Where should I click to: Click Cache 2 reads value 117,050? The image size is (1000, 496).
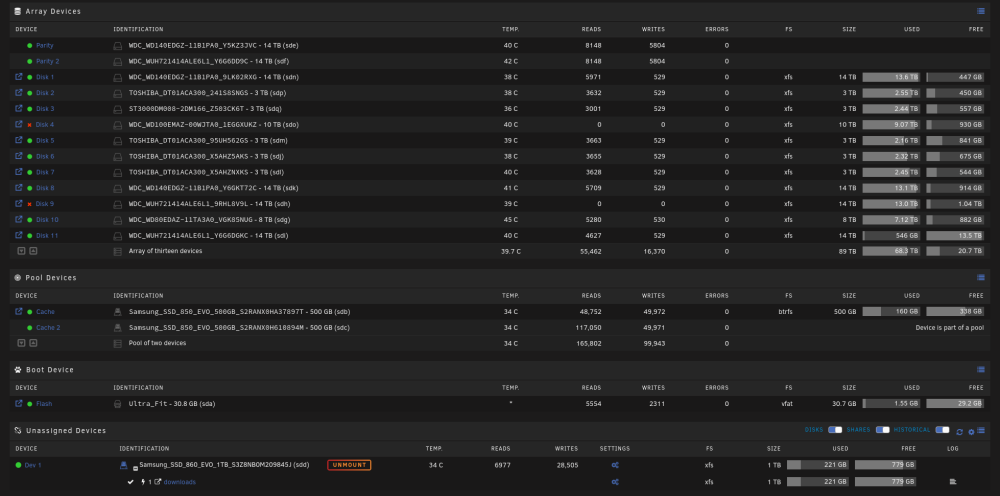(587, 328)
